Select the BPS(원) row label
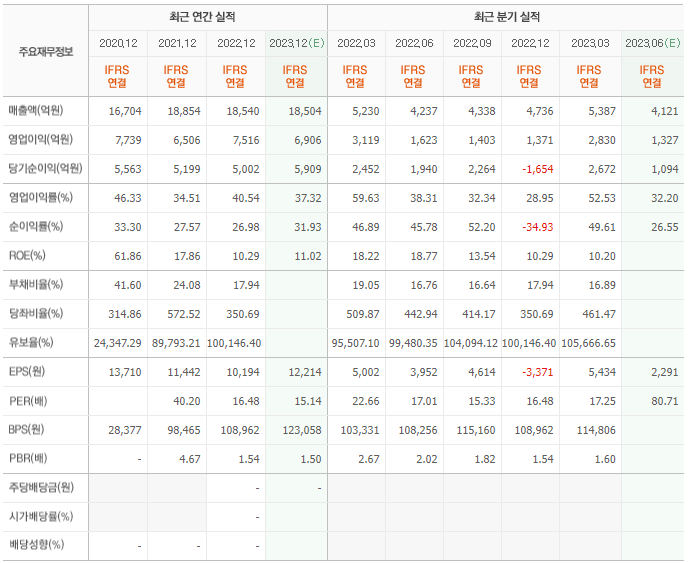Image resolution: width=691 pixels, height=563 pixels. pyautogui.click(x=26, y=430)
